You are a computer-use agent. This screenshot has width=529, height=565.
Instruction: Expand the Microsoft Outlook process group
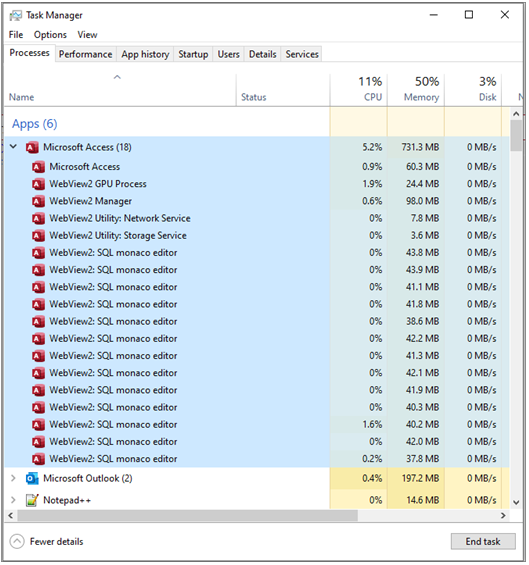[13, 478]
